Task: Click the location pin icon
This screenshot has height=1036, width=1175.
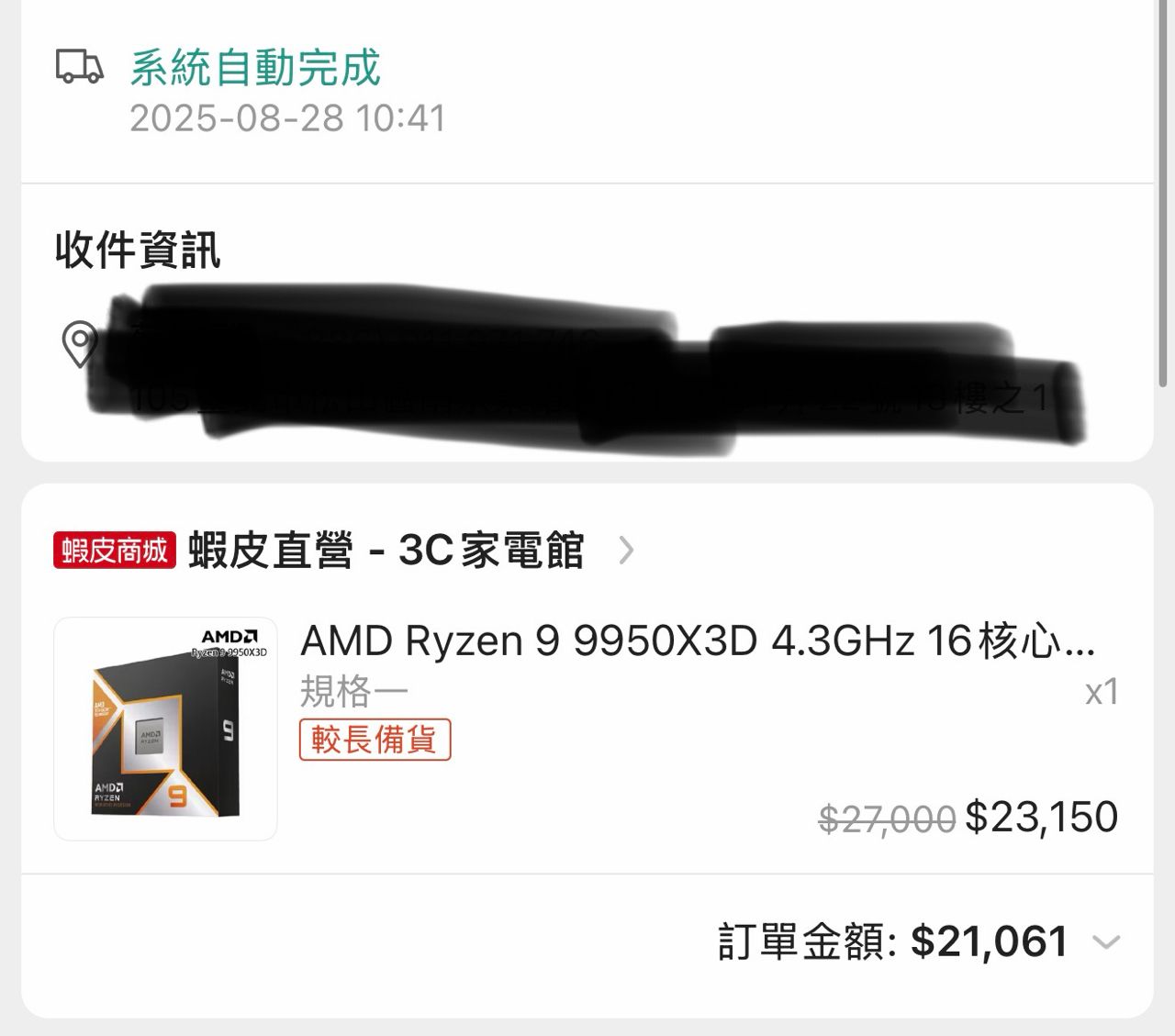Action: pyautogui.click(x=79, y=344)
